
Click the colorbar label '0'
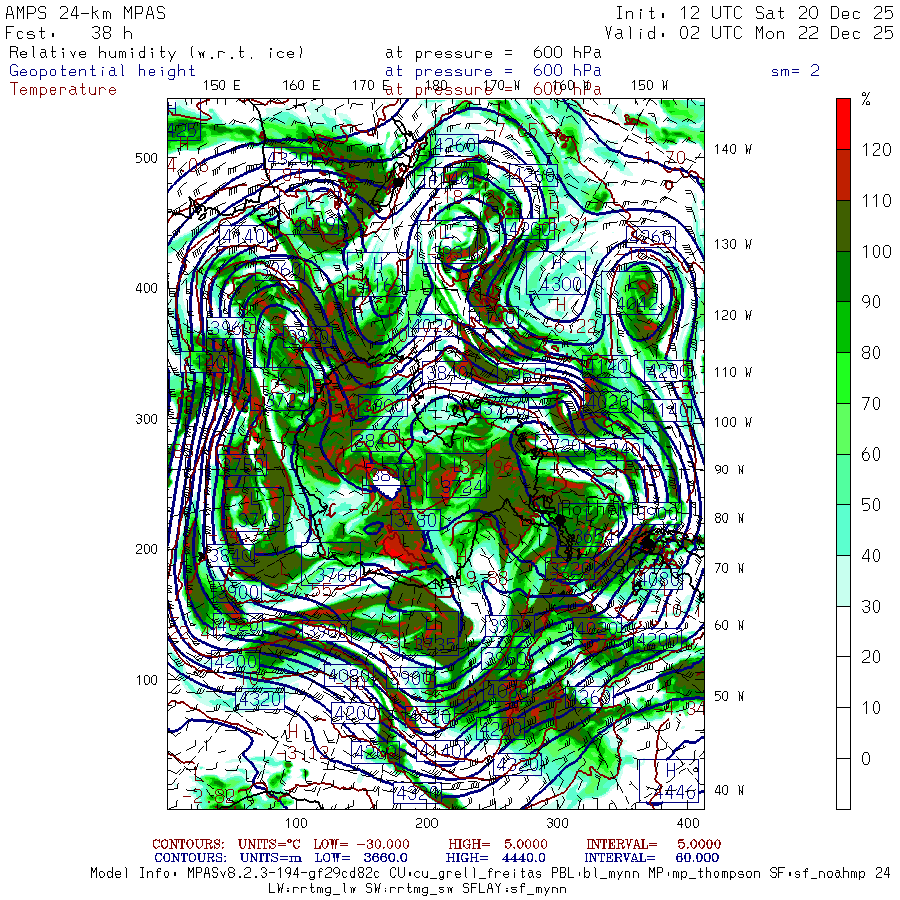[866, 758]
